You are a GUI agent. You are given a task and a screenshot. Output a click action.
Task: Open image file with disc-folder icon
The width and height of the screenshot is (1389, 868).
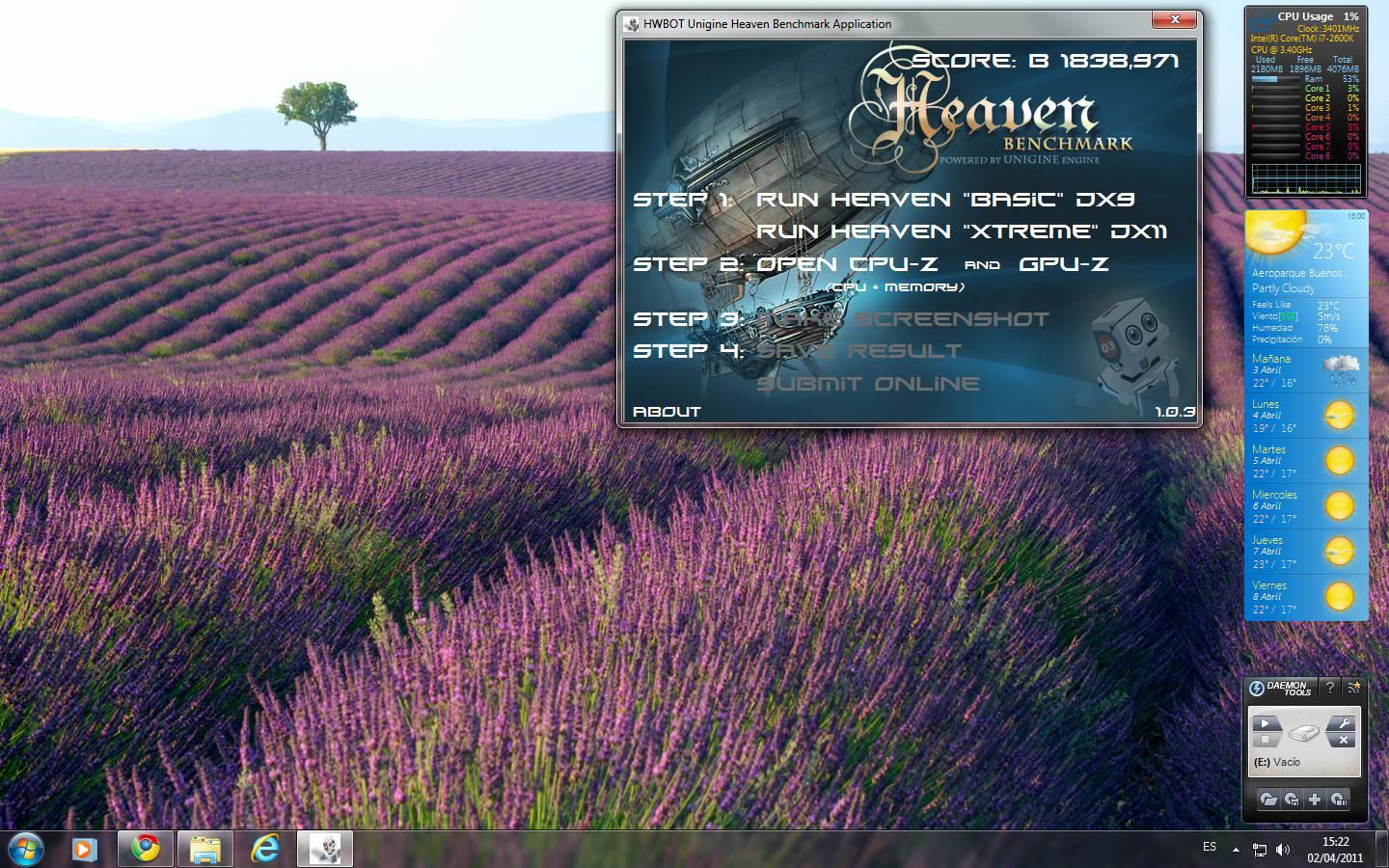[x=1268, y=800]
